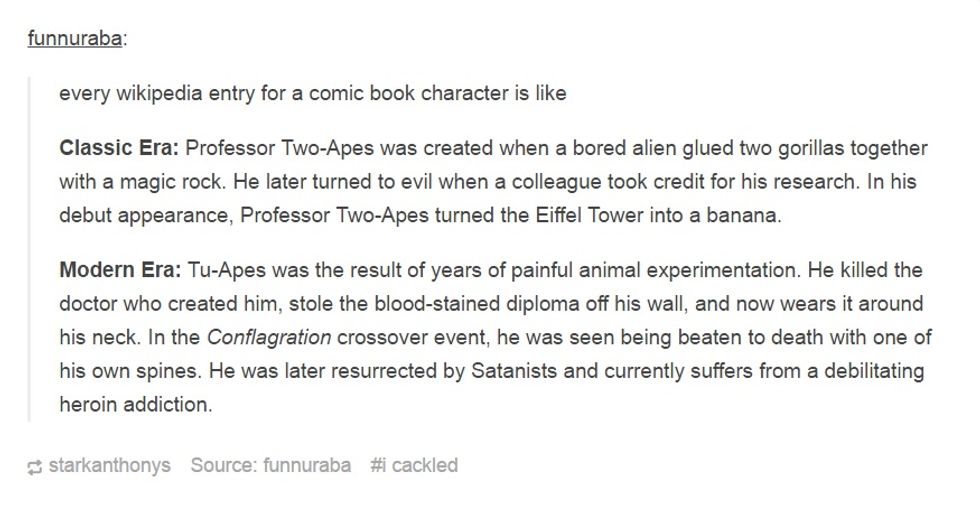Open the starkanthonys reblogger profile
980x513 pixels.
point(110,466)
